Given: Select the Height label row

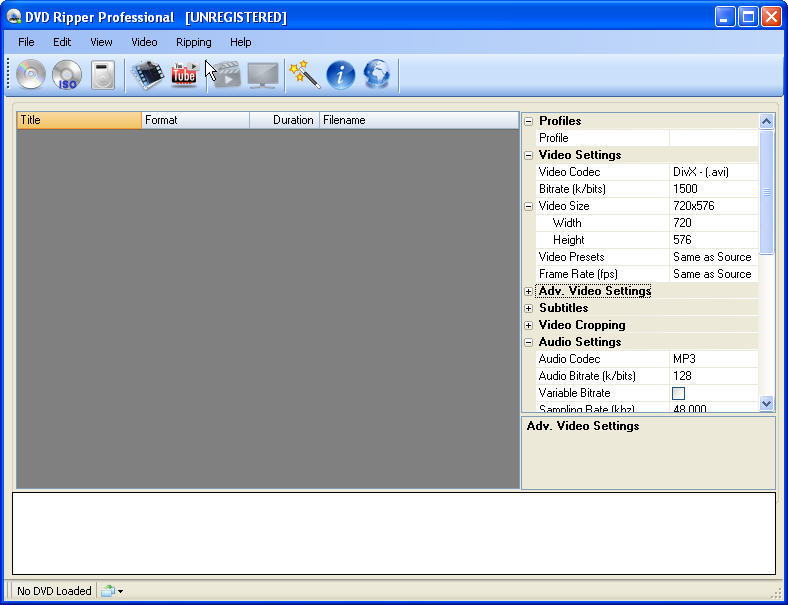Looking at the screenshot, I should click(568, 240).
